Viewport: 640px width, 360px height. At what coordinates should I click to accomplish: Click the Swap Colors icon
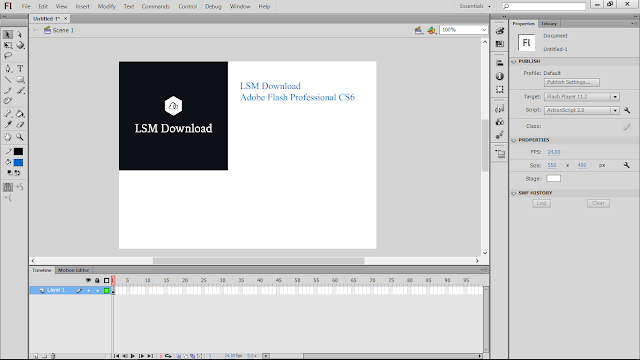pyautogui.click(x=18, y=173)
